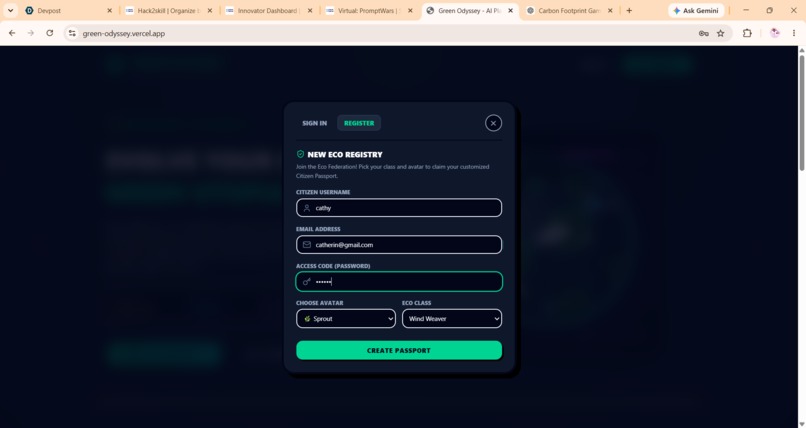Bookmark this page with star icon
Screen dimensions: 806x428
[721, 33]
